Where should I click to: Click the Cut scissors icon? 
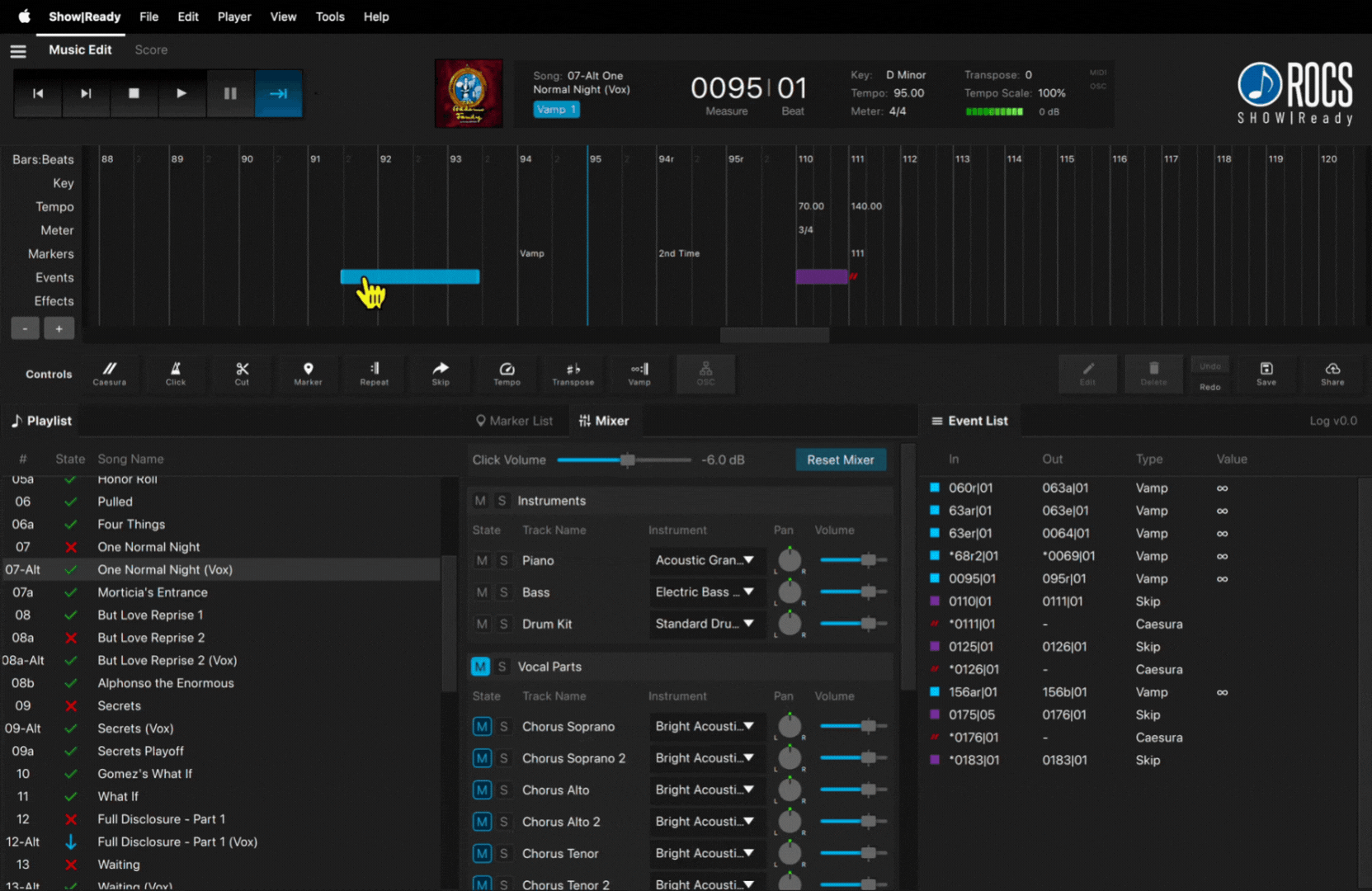click(242, 373)
